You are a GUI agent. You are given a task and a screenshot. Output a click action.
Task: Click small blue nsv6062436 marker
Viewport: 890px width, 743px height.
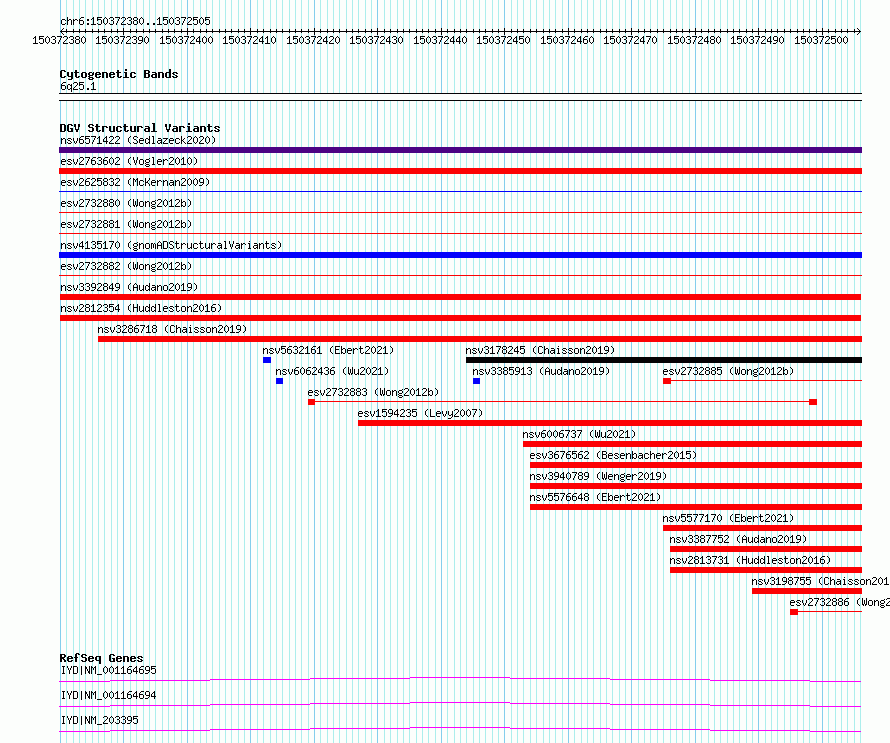coord(279,381)
